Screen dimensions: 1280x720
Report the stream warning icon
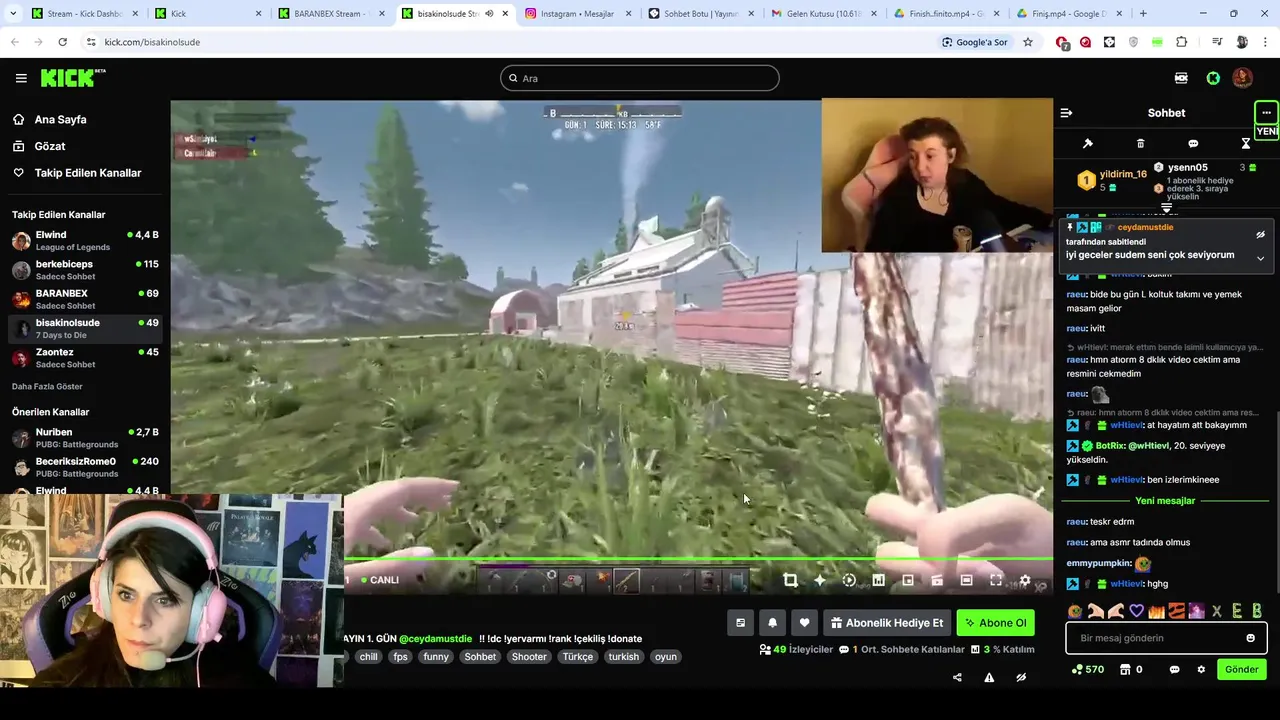[x=989, y=678]
